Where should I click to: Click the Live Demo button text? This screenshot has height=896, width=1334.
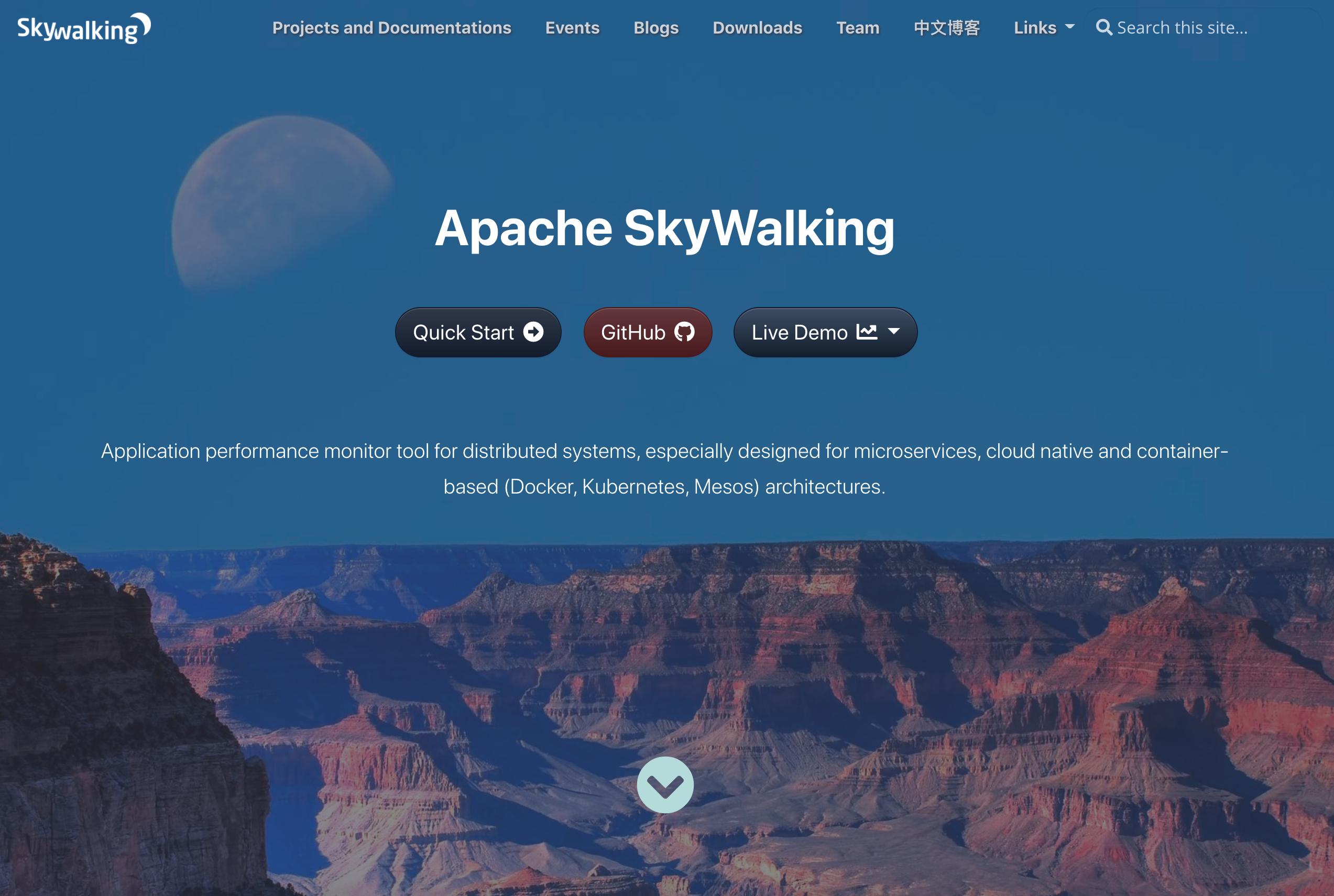(x=799, y=333)
